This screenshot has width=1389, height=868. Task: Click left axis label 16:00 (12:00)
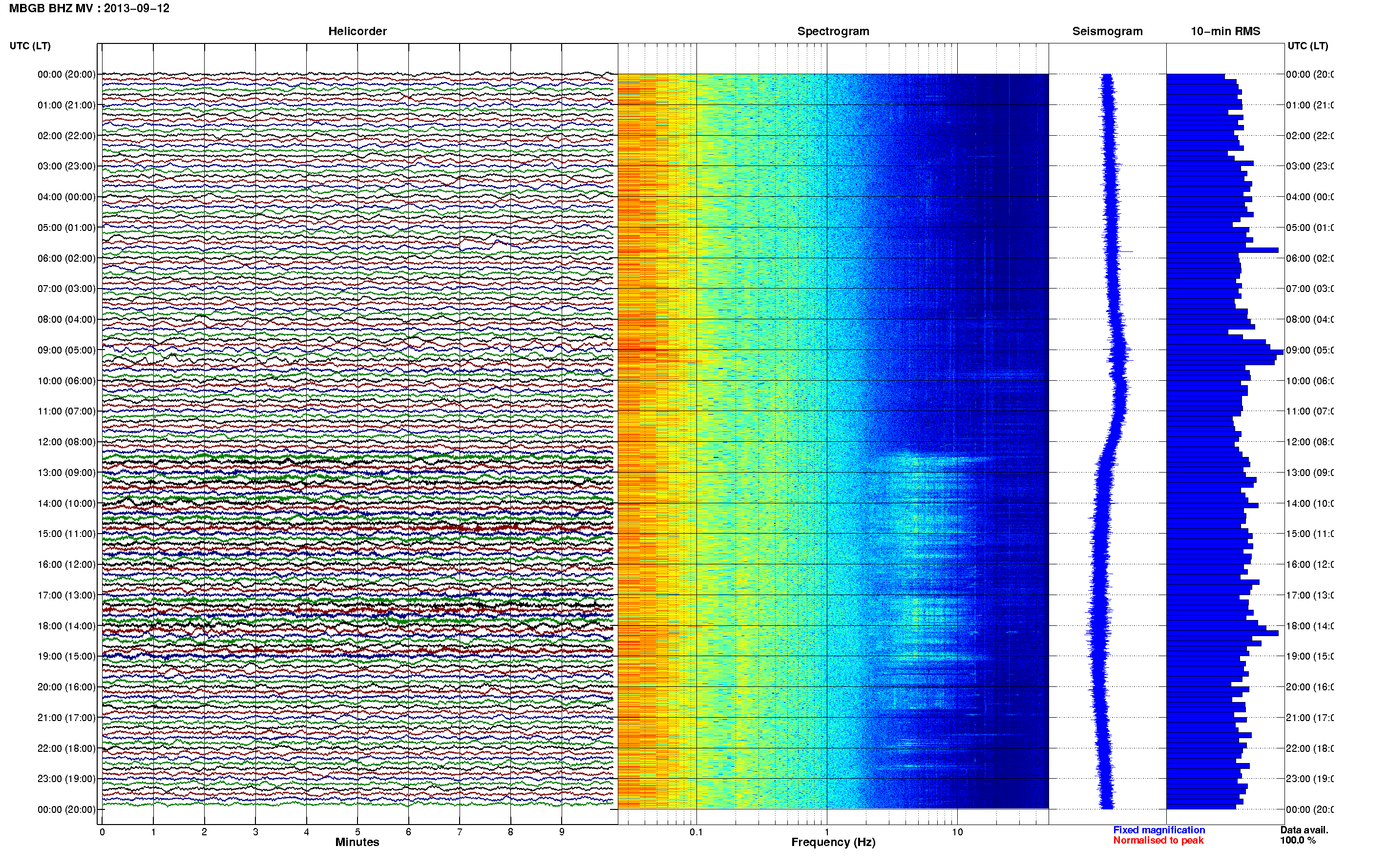coord(66,564)
